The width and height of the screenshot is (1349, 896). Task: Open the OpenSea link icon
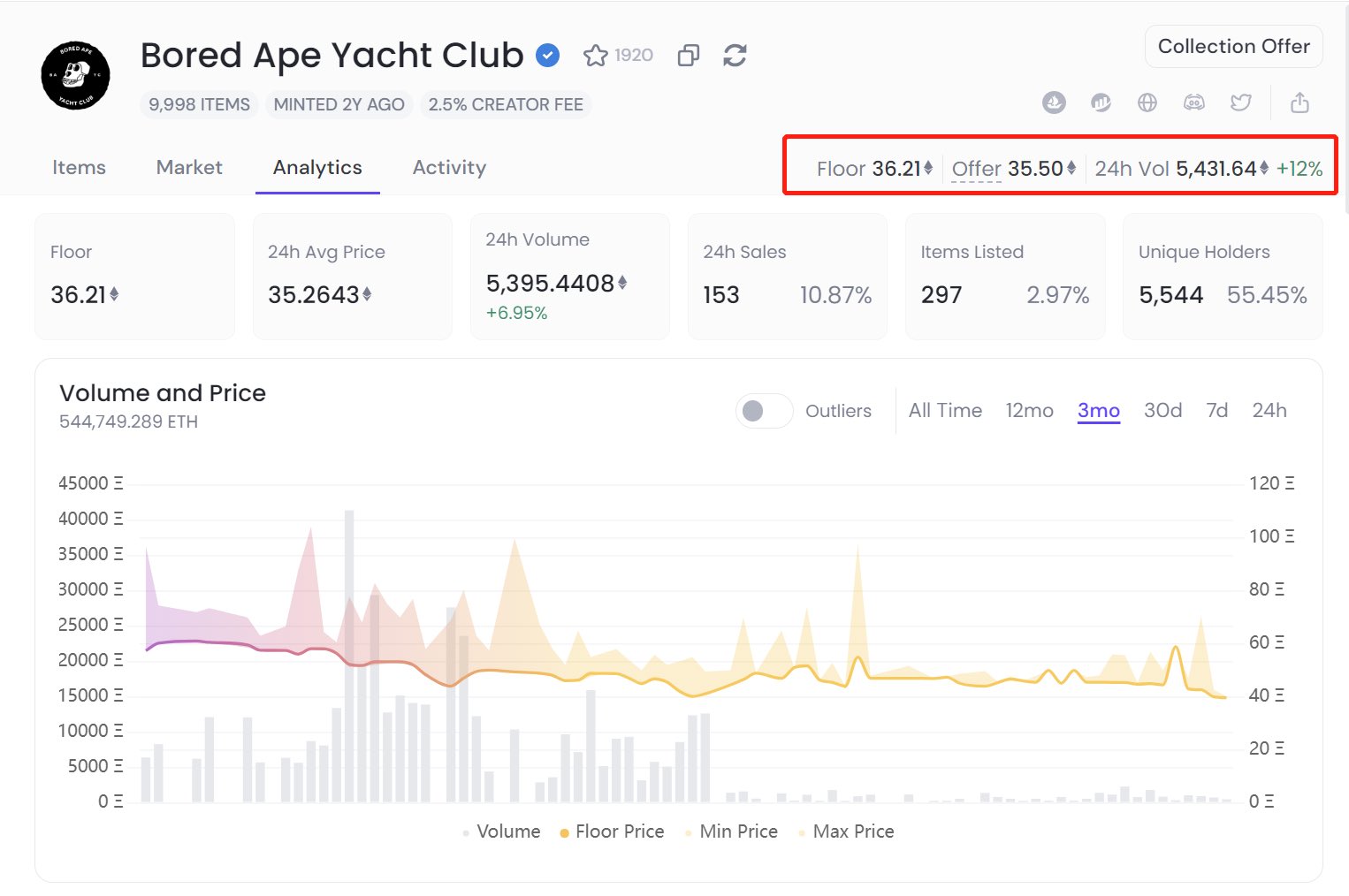(1054, 103)
